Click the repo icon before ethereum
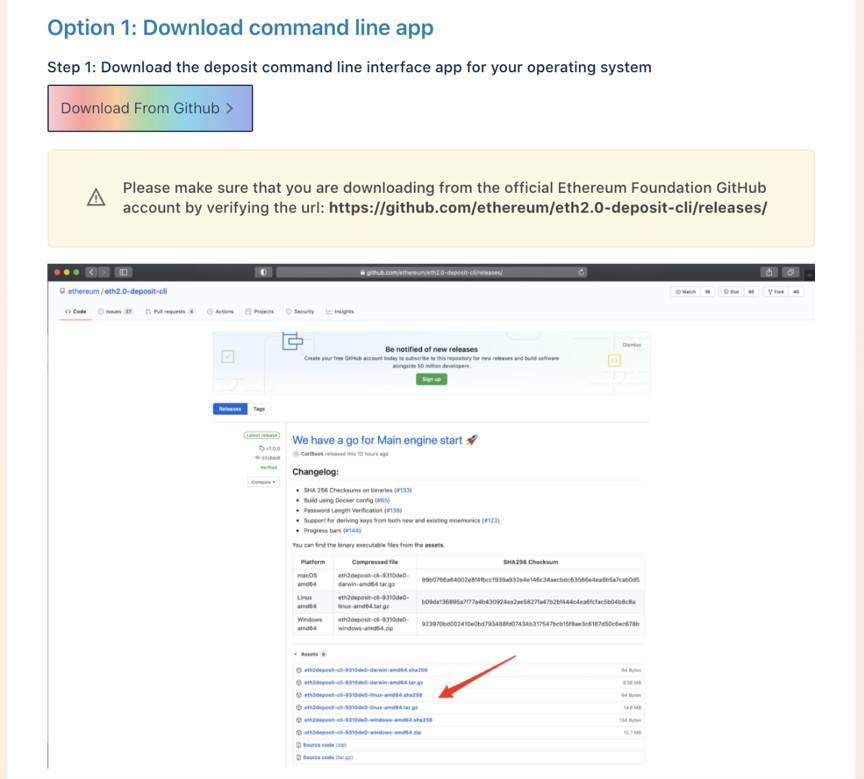 coord(62,291)
